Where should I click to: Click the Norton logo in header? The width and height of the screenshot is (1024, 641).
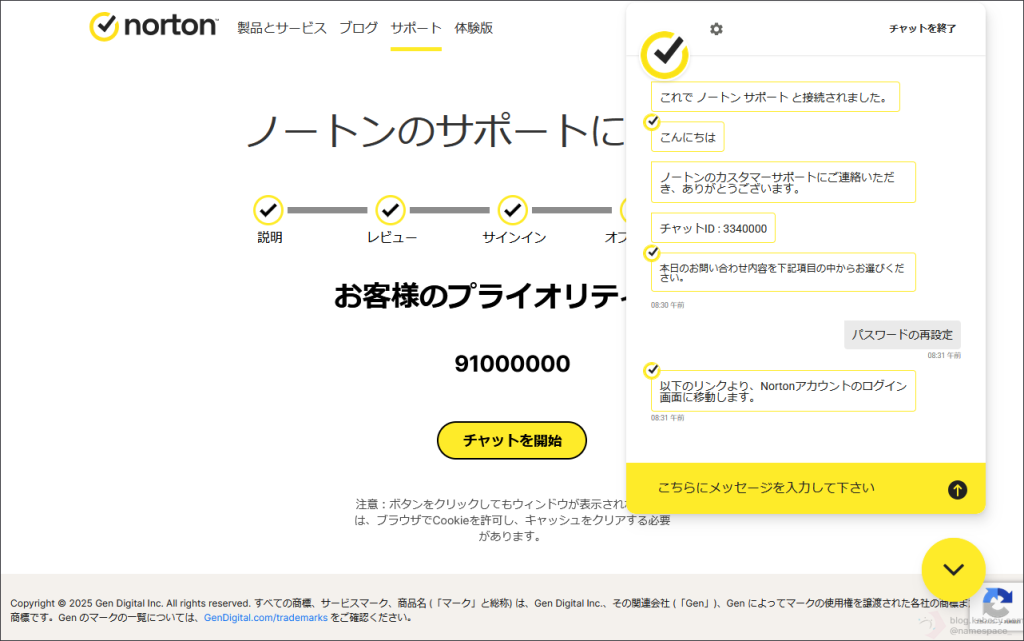tap(153, 27)
